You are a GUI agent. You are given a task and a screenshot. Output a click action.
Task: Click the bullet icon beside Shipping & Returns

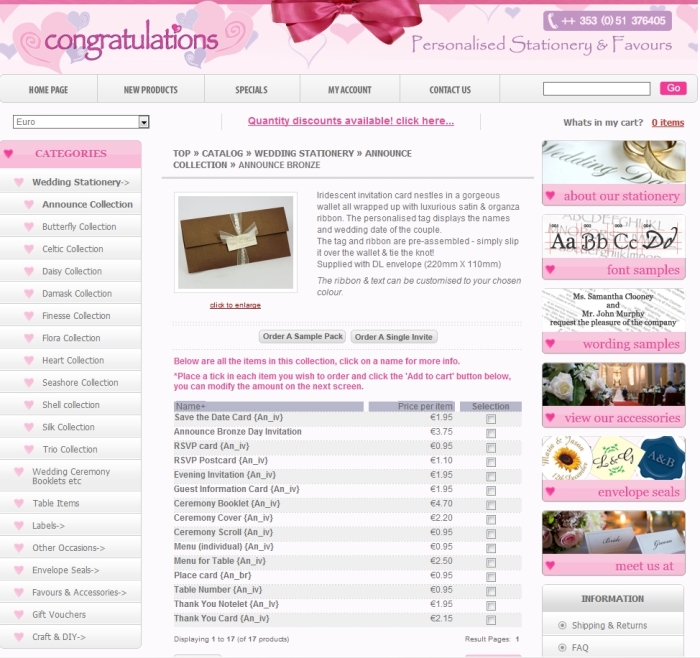coord(562,625)
